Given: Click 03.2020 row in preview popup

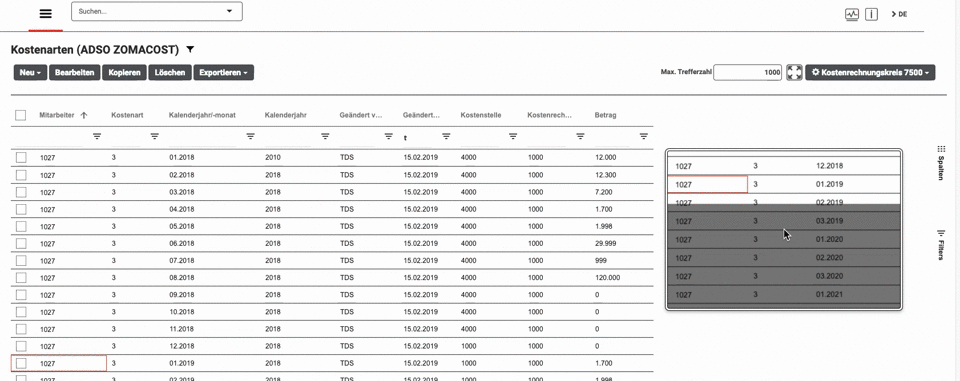Looking at the screenshot, I should pos(784,276).
